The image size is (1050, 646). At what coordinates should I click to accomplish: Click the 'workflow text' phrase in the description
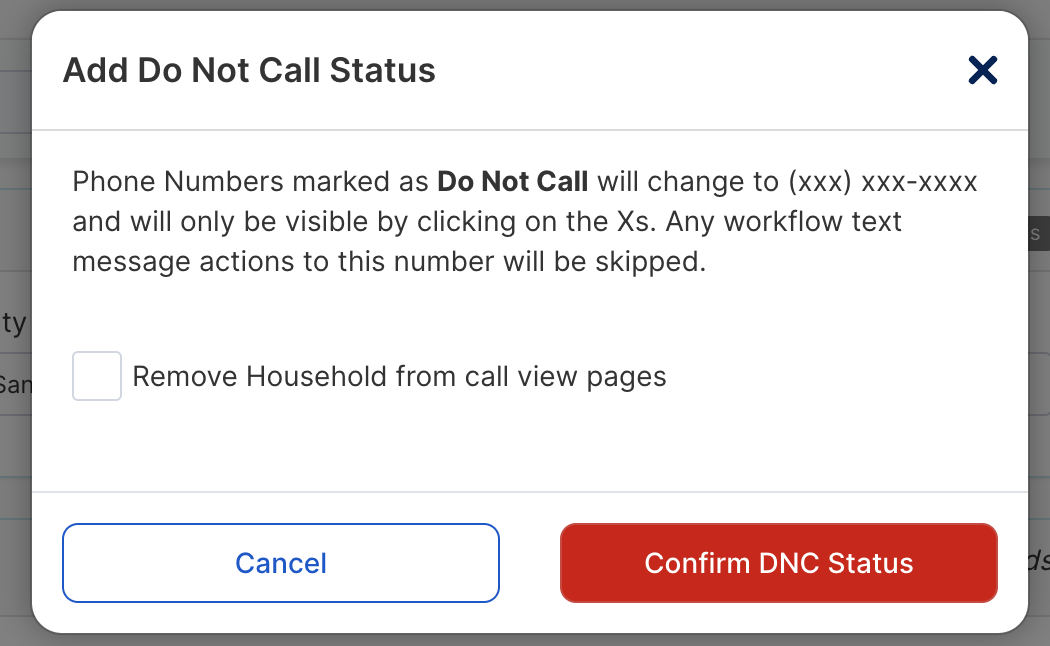click(x=813, y=222)
